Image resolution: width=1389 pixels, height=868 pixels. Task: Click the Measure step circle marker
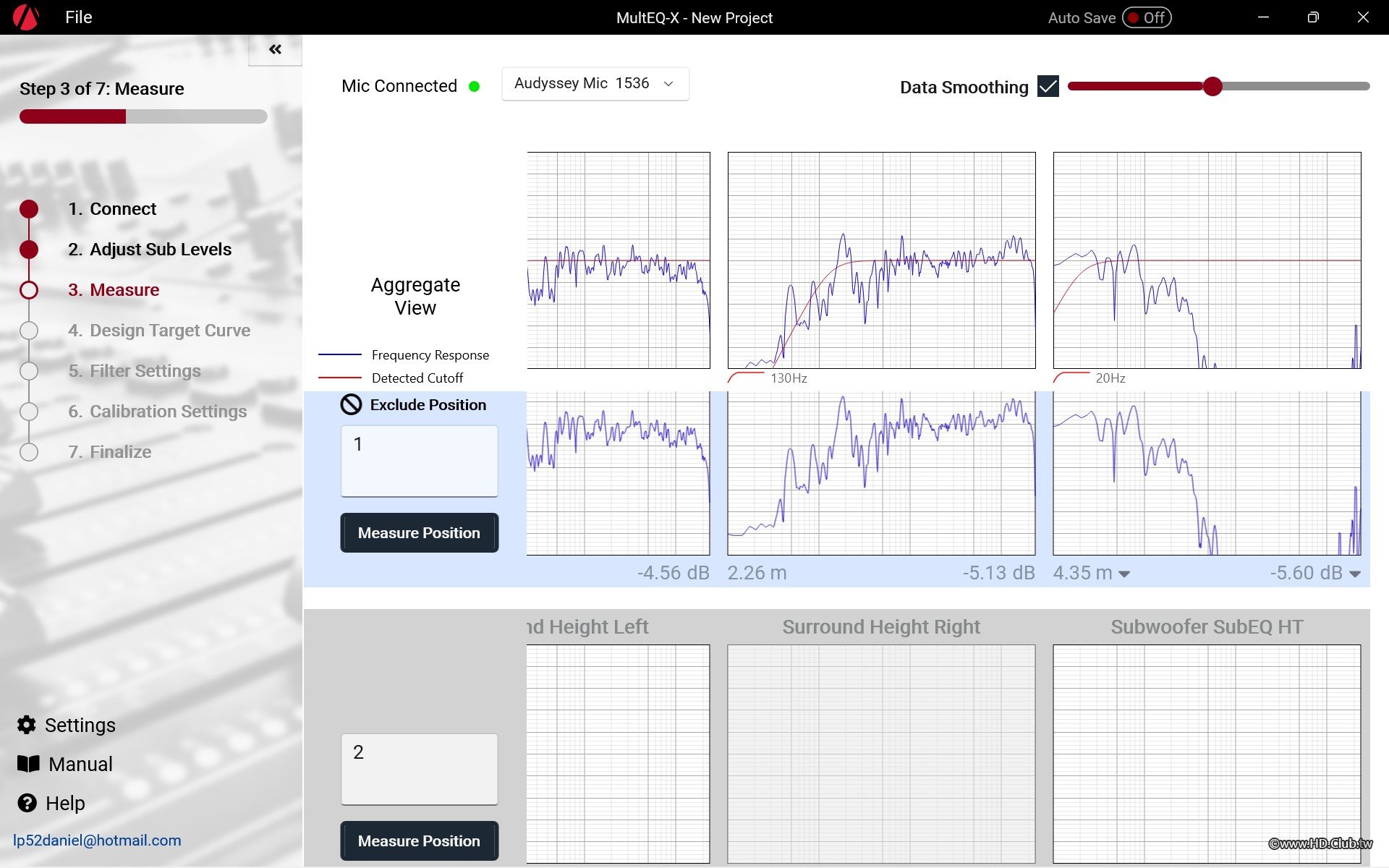[29, 290]
